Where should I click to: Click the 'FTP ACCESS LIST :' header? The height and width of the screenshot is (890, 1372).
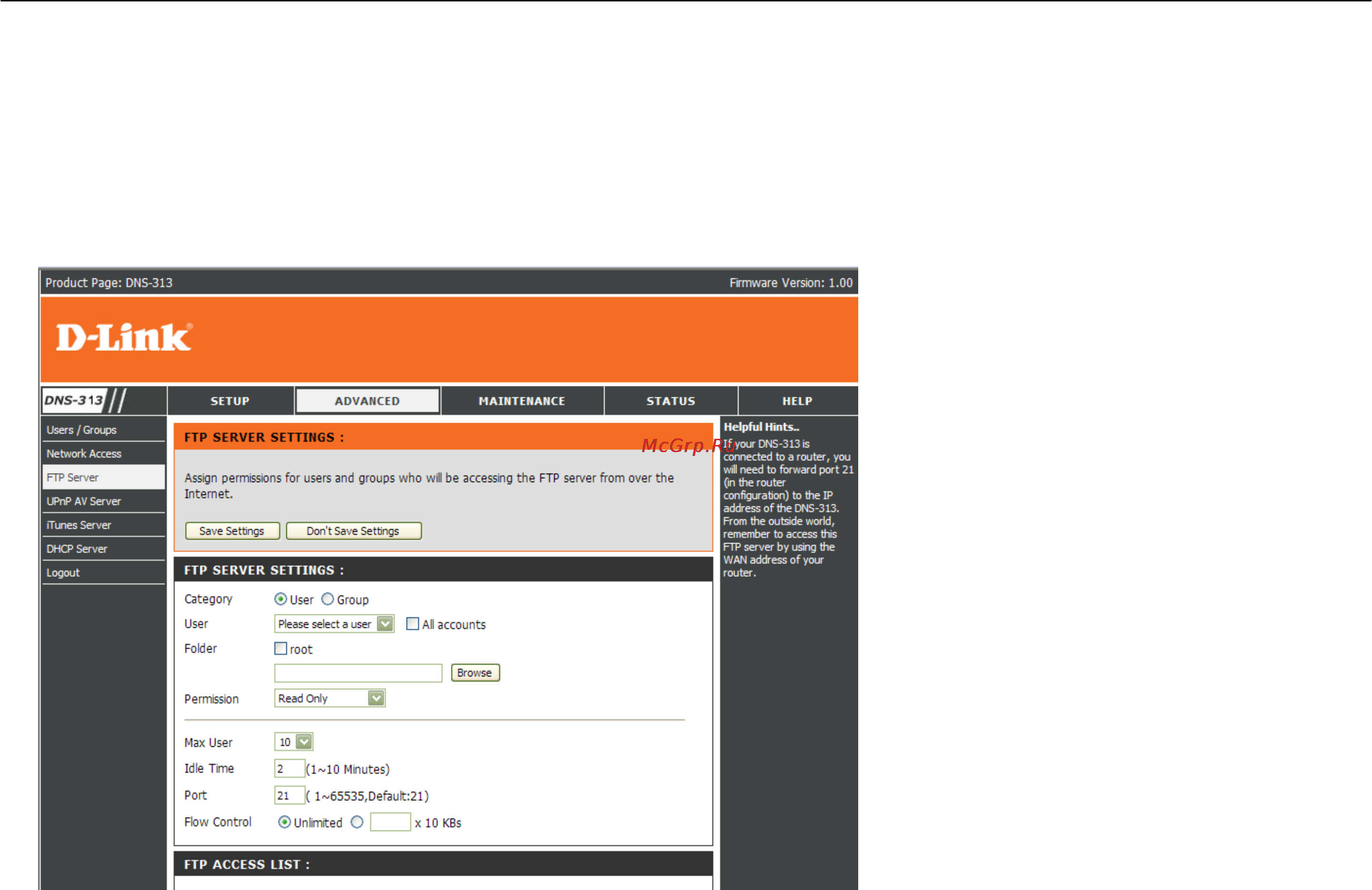[x=247, y=865]
